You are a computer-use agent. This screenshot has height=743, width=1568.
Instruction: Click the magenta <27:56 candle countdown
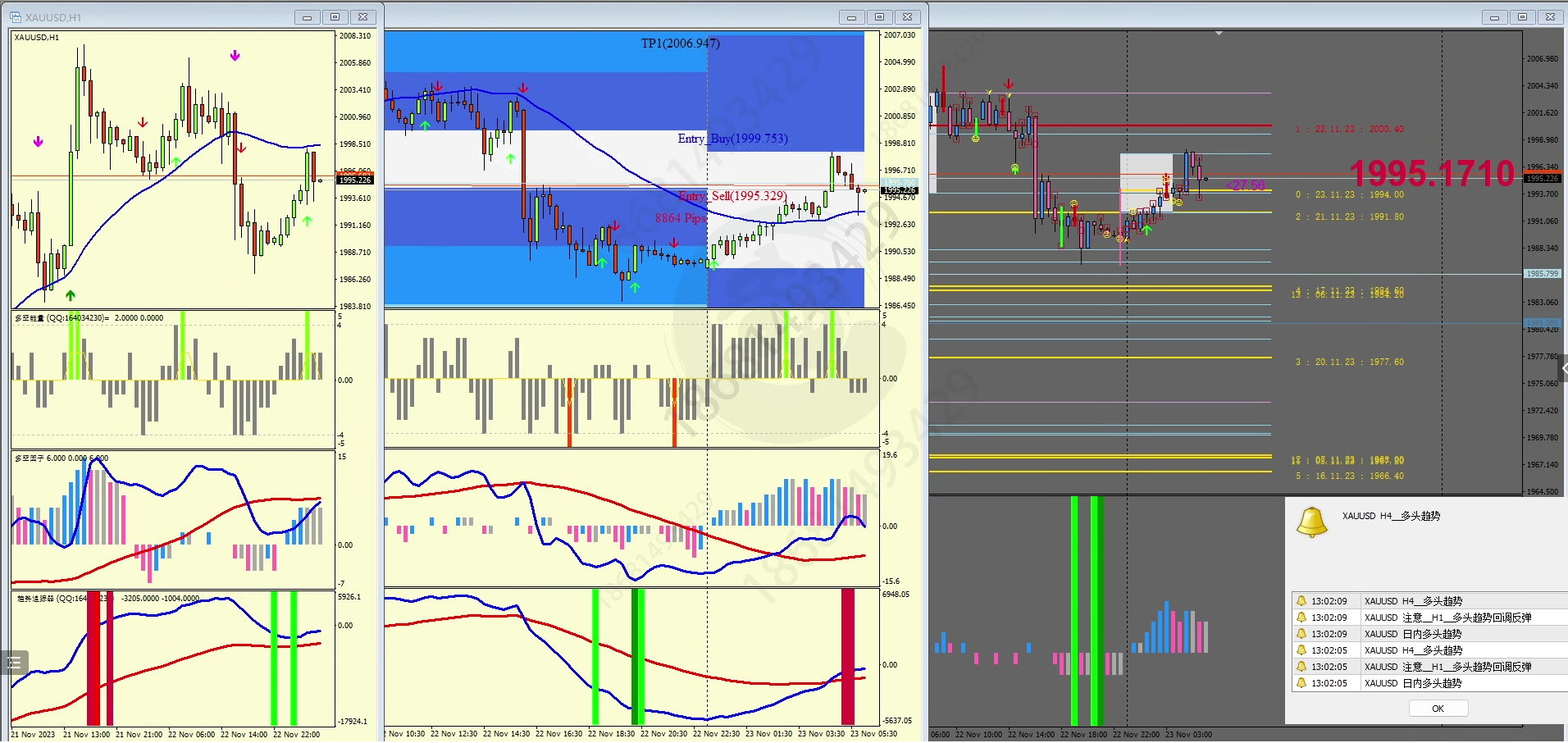(x=1246, y=186)
